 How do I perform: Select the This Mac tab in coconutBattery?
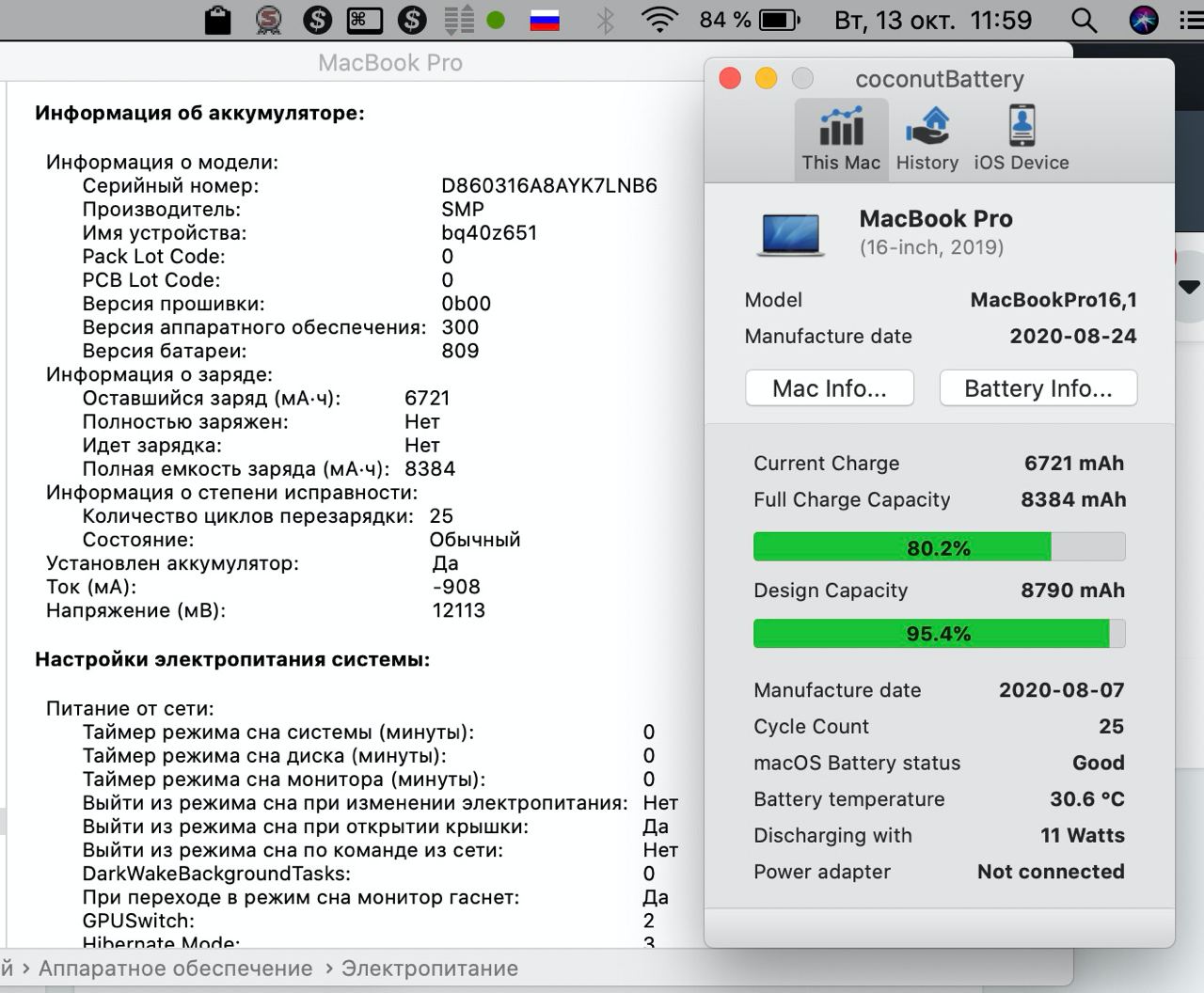coord(841,138)
